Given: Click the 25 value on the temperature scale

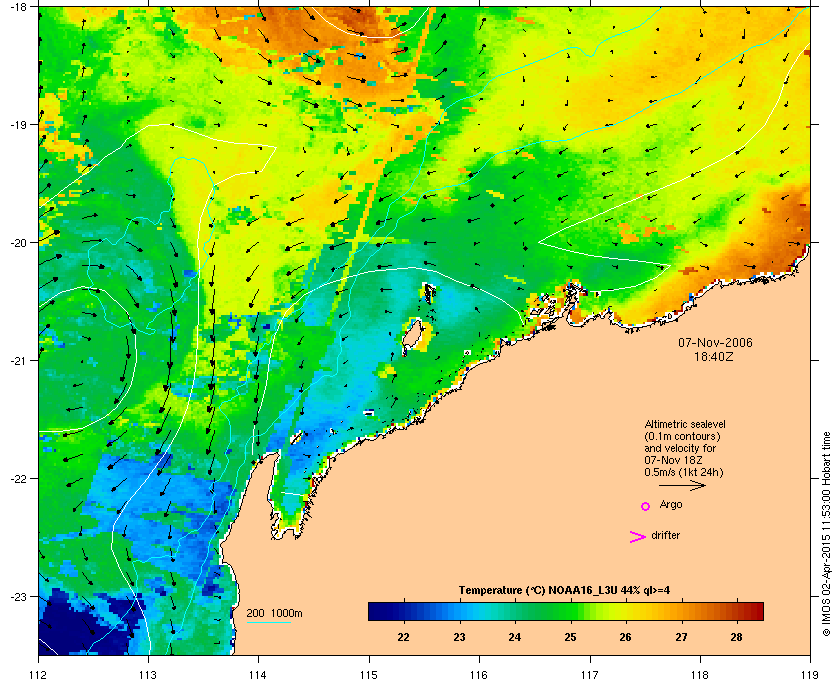Looking at the screenshot, I should 570,637.
